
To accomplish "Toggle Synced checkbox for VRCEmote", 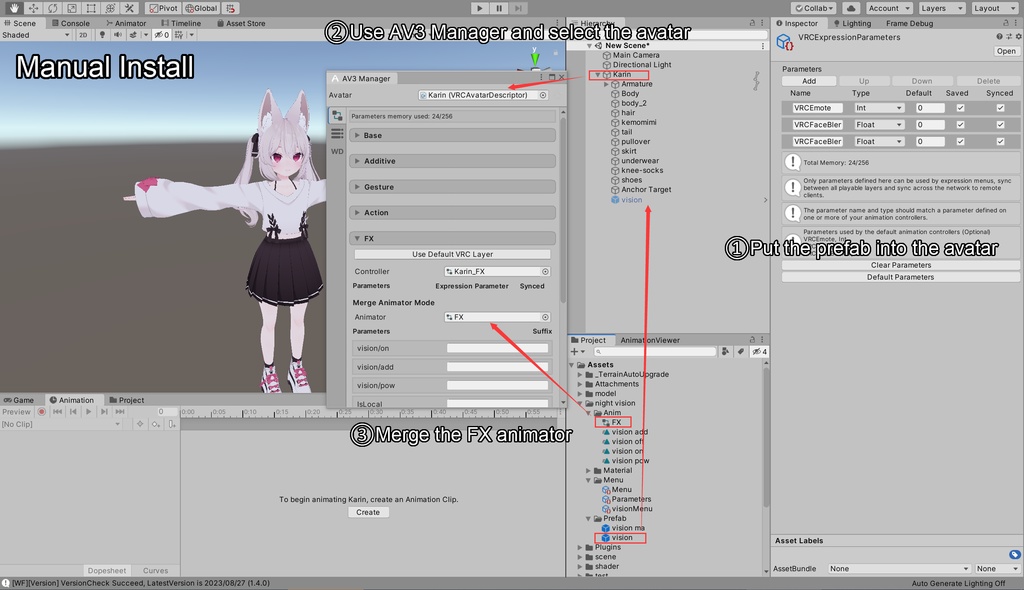I will pos(1000,108).
